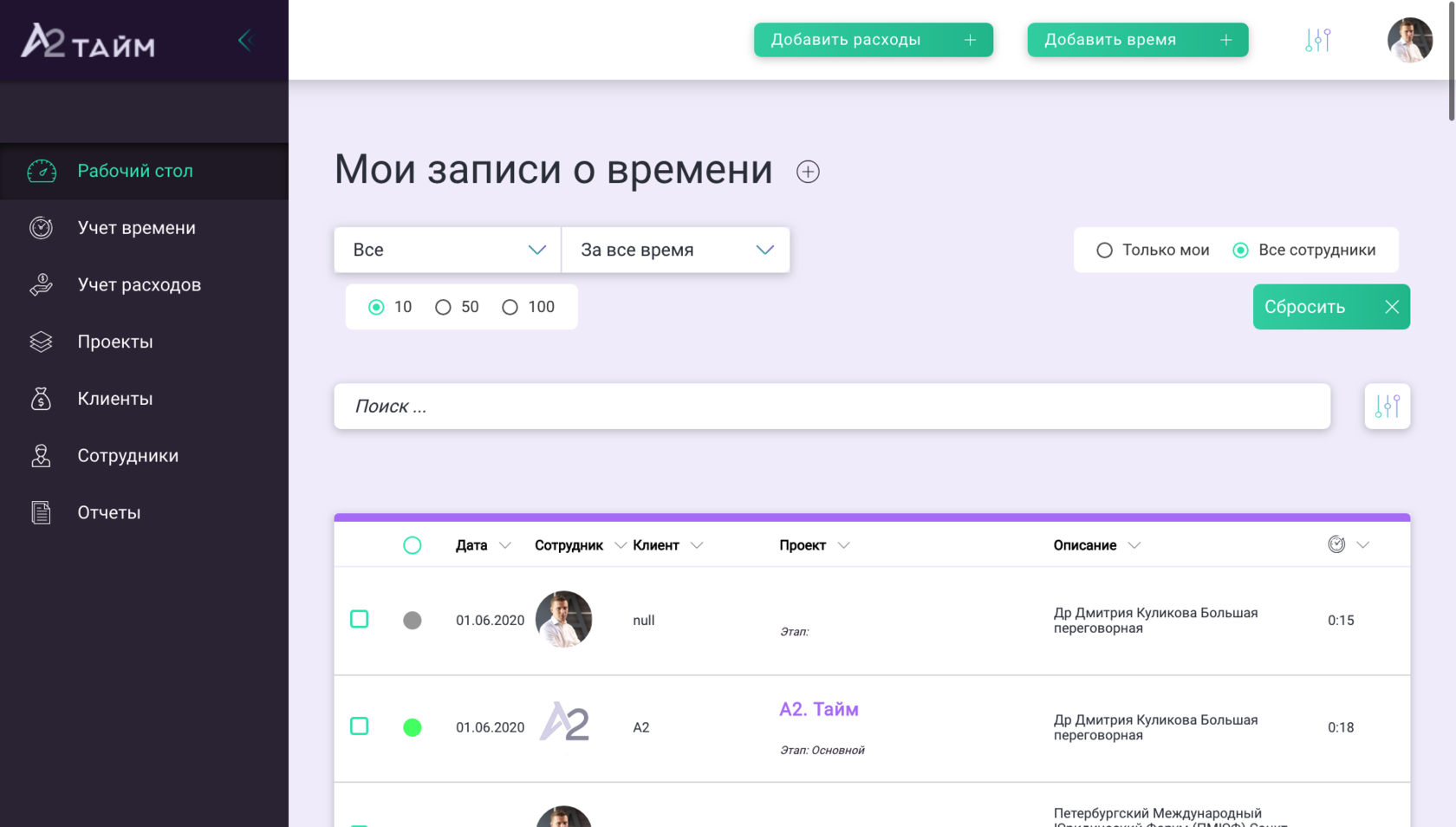Click the A2 Тайм logo

coord(88,40)
